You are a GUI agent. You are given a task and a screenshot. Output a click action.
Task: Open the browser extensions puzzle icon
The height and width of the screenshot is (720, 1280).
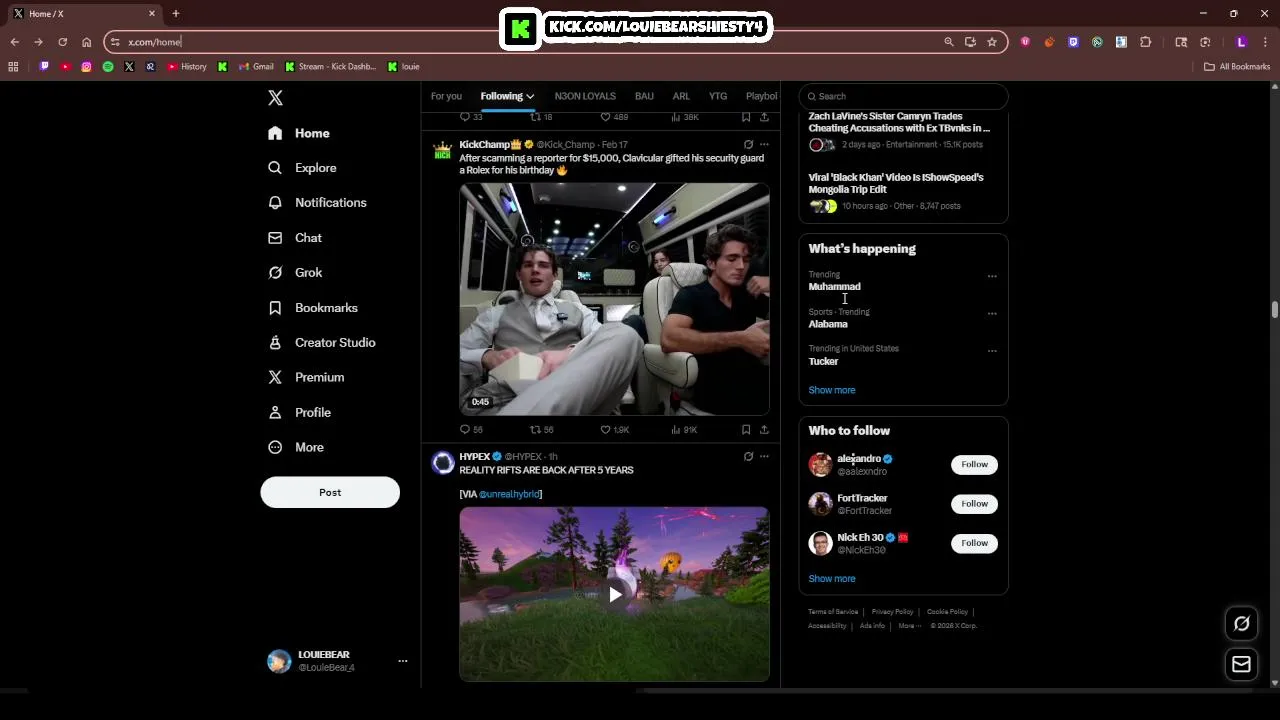[x=1146, y=42]
